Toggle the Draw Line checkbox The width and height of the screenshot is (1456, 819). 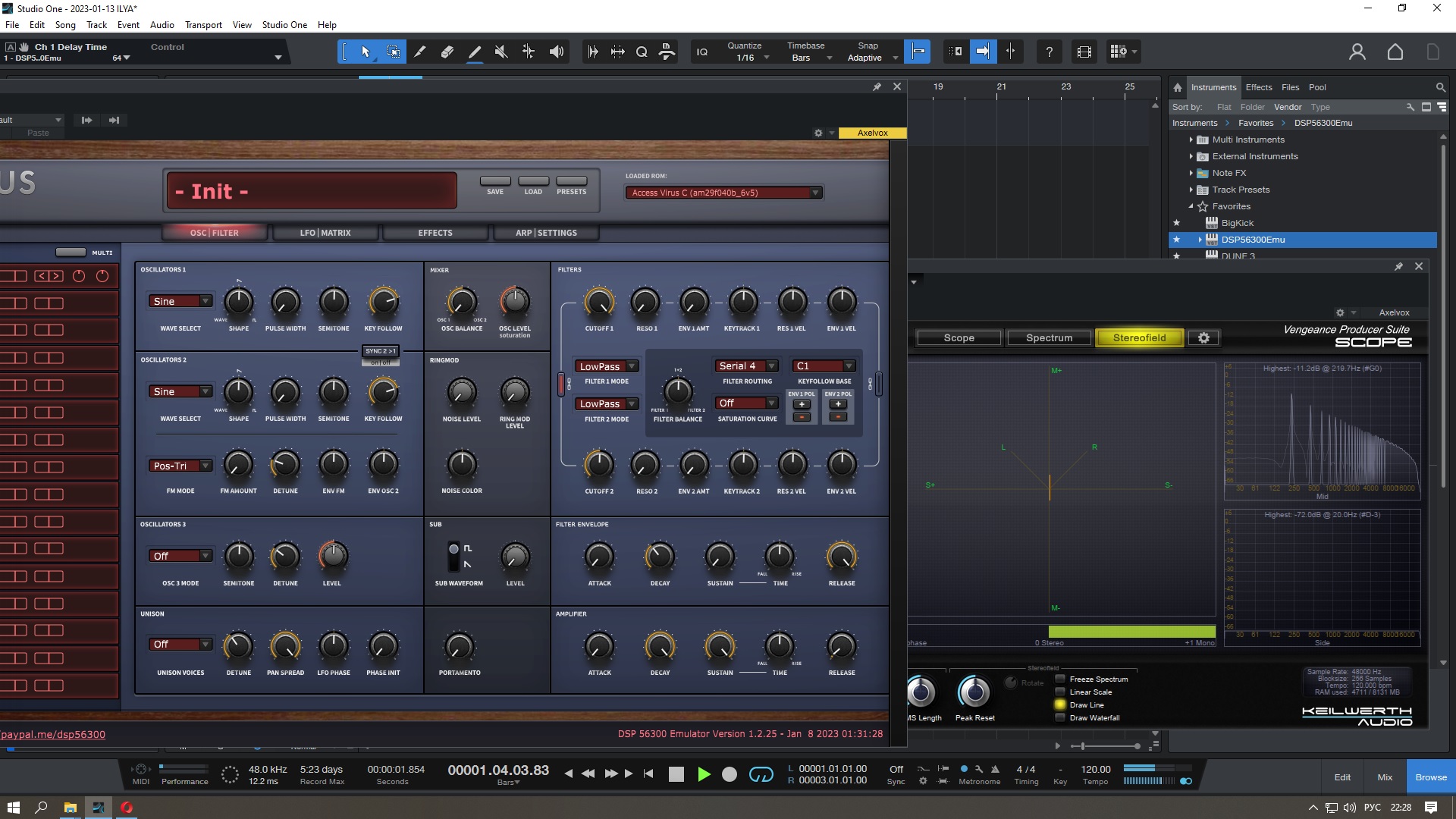(x=1060, y=704)
